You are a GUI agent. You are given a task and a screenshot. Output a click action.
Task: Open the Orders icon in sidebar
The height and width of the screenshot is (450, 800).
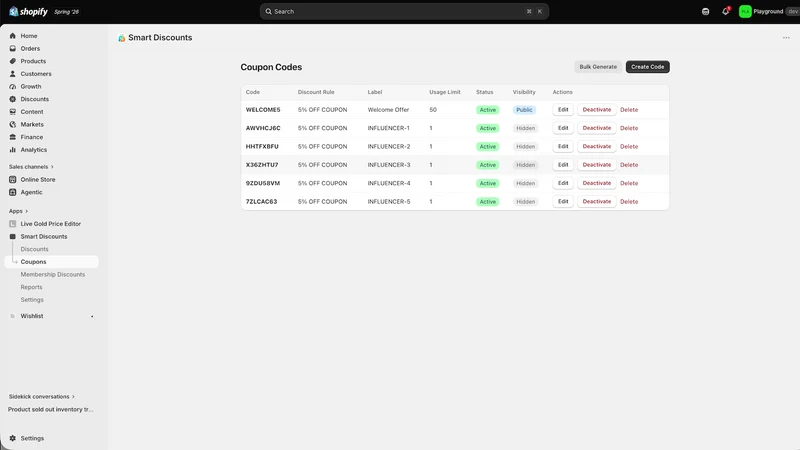pyautogui.click(x=13, y=48)
